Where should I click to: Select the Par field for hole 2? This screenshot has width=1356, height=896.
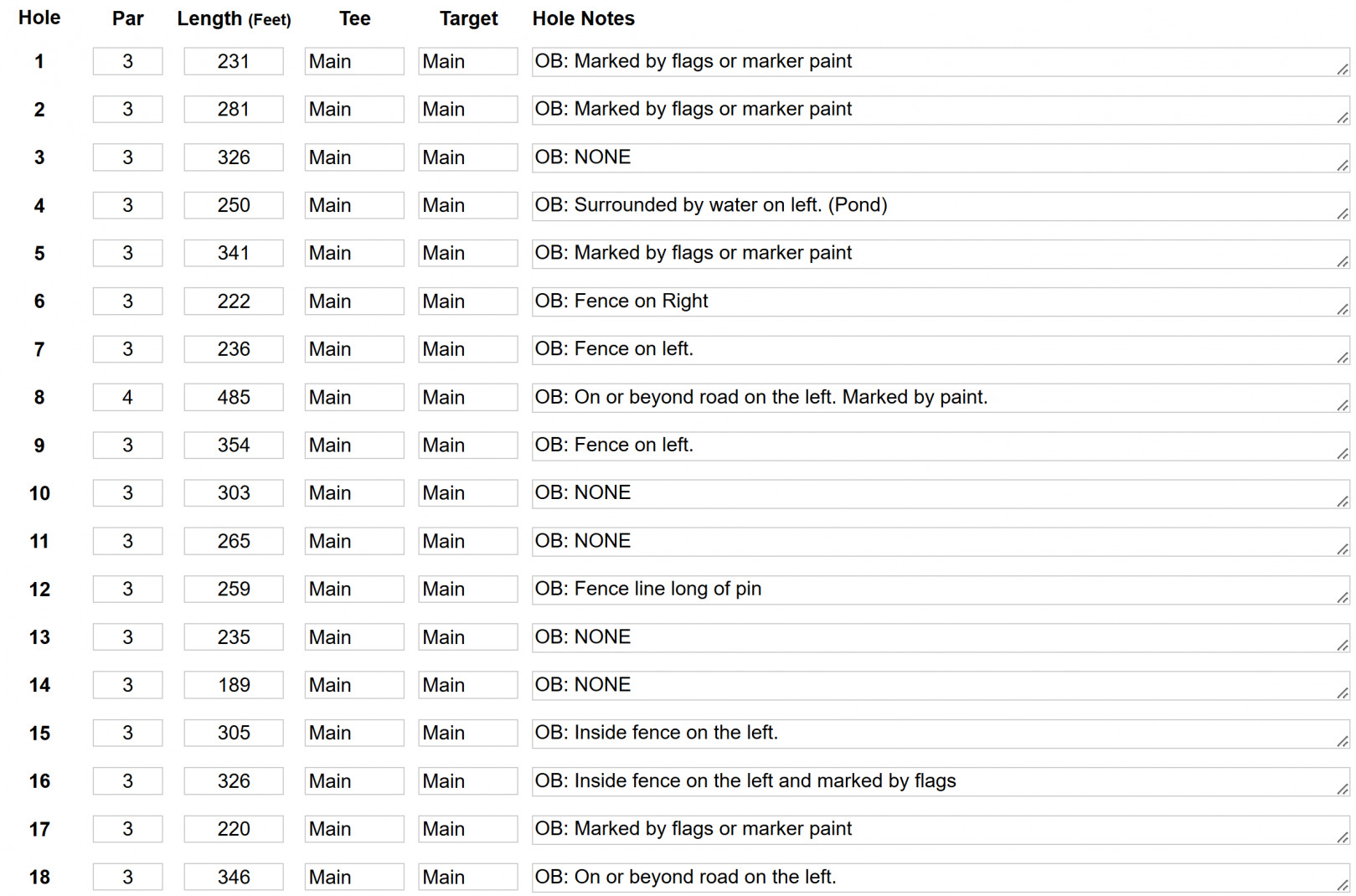127,109
